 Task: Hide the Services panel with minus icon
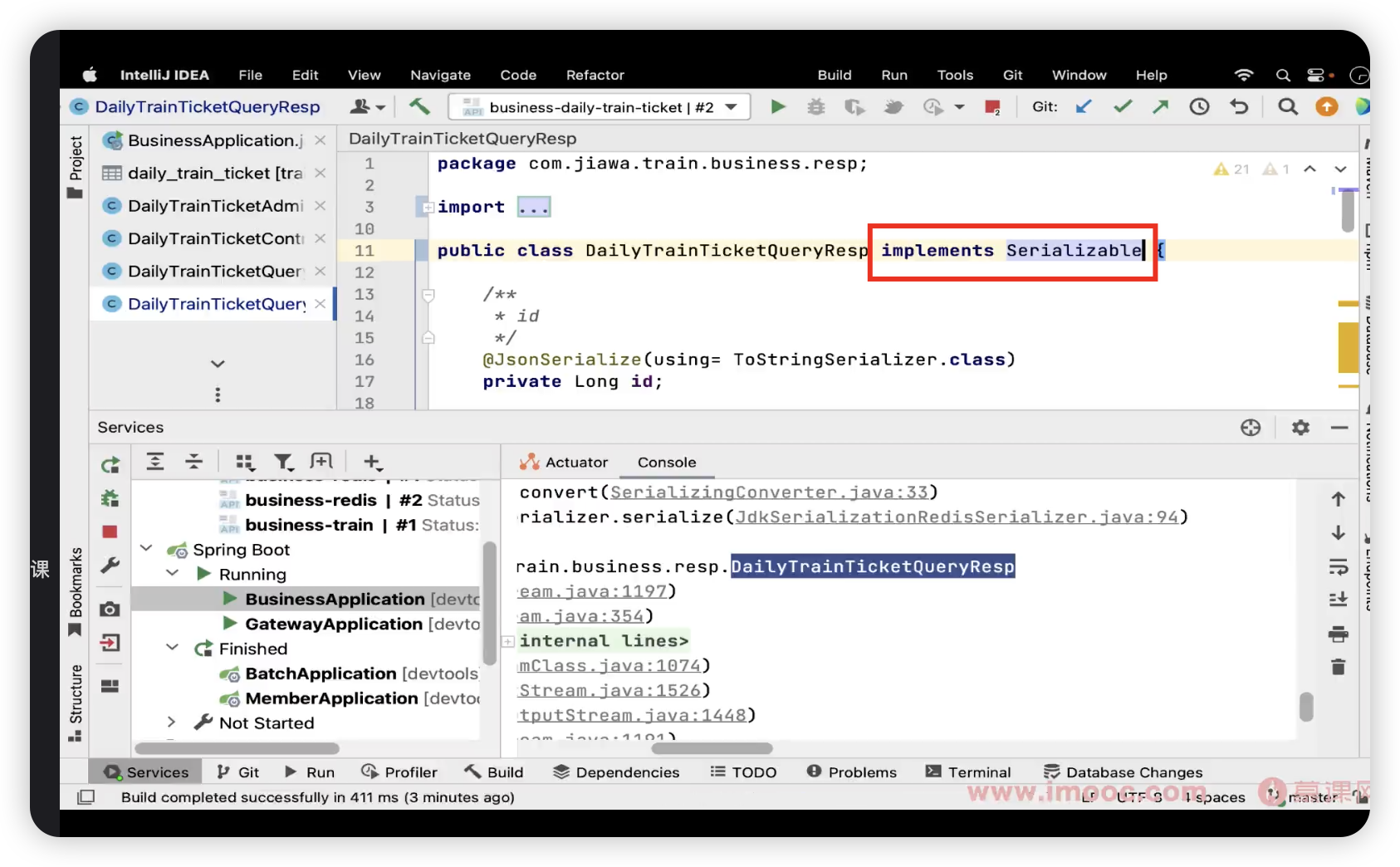tap(1339, 428)
